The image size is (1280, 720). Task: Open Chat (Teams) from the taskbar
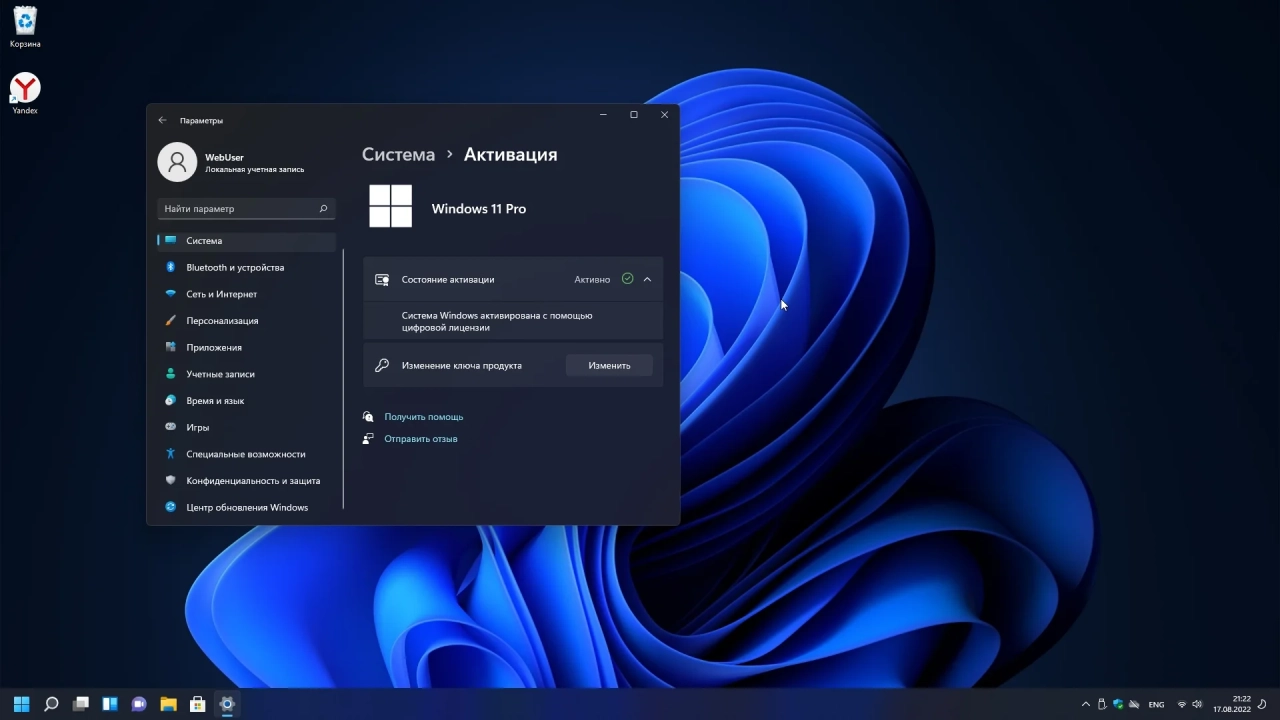(x=139, y=704)
